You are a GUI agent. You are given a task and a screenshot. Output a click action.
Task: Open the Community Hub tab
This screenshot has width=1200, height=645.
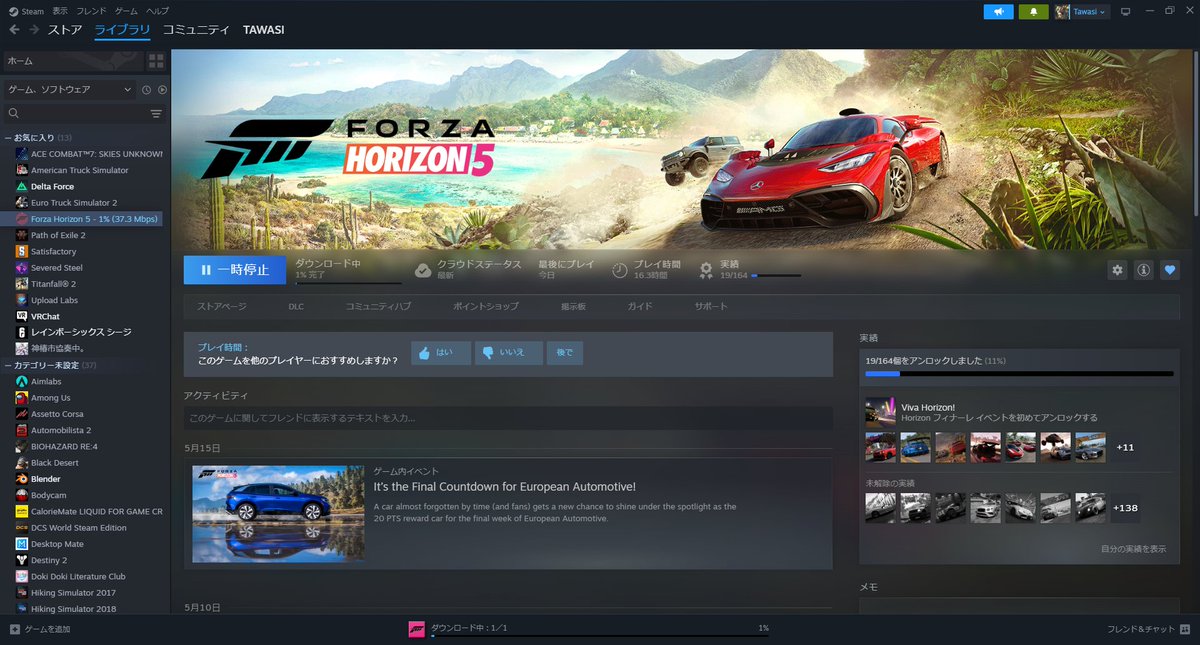tap(378, 307)
